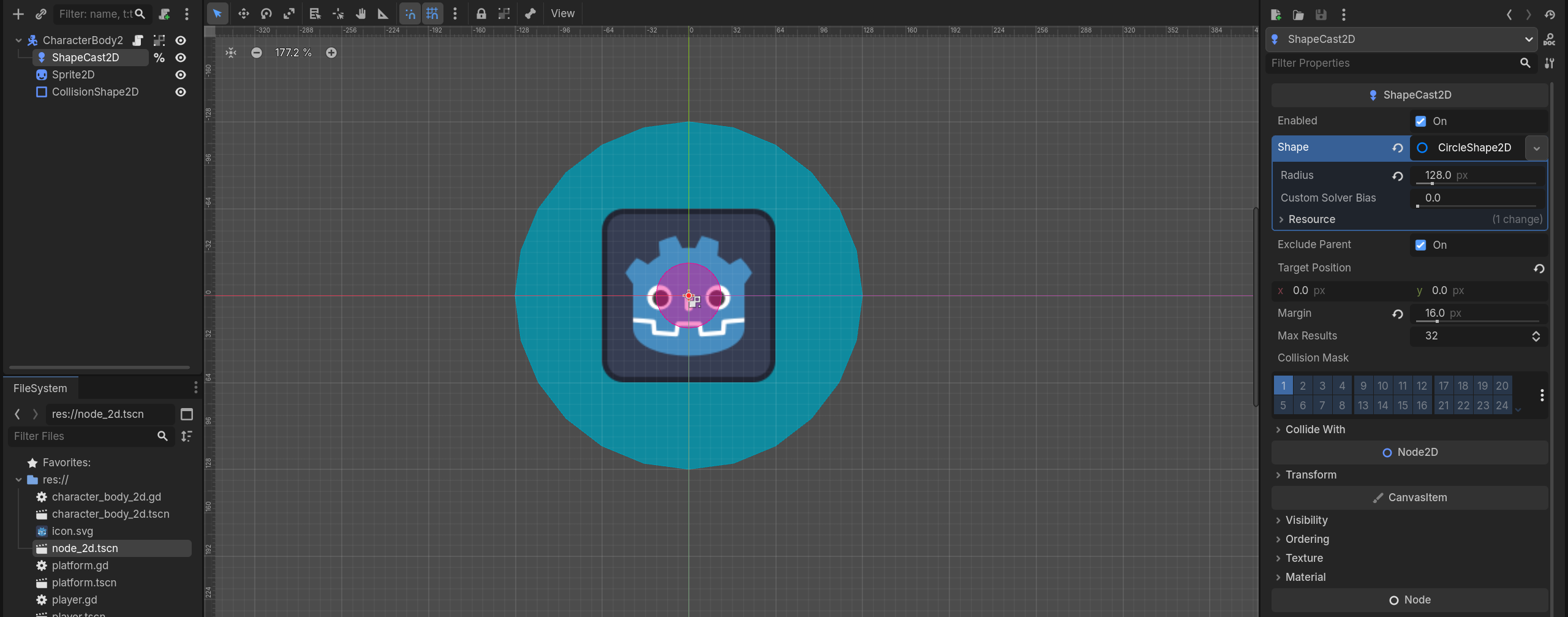Group the selected node's children
This screenshot has height=617, width=1568.
pyautogui.click(x=504, y=13)
